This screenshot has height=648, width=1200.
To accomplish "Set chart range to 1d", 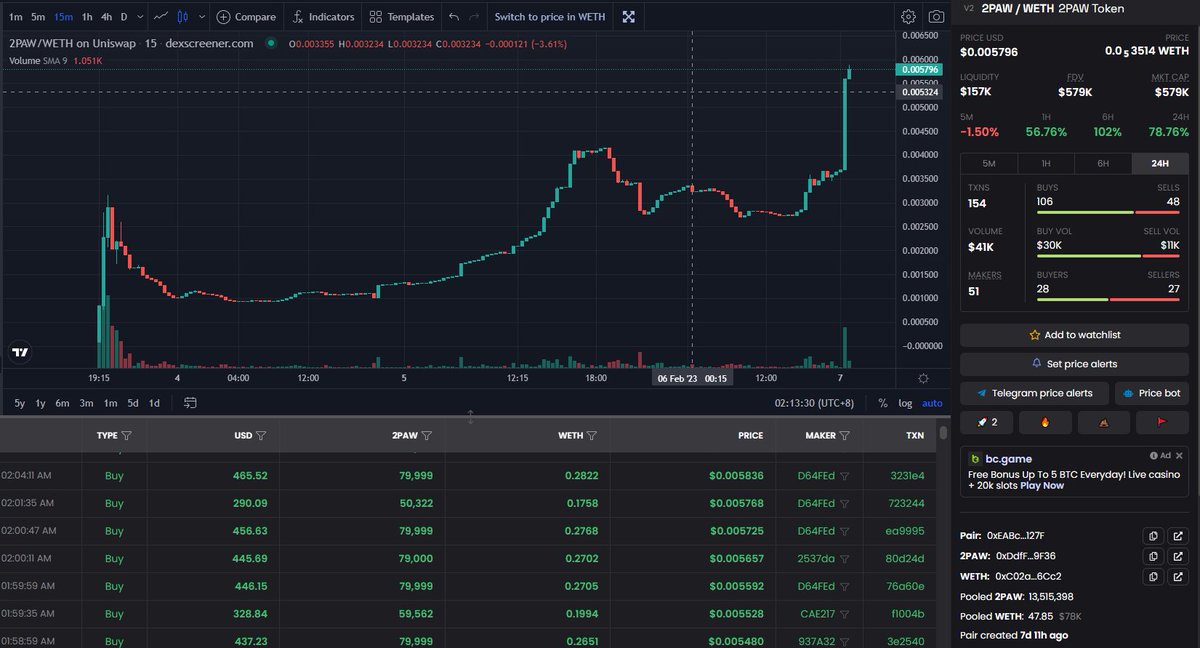I will 154,403.
